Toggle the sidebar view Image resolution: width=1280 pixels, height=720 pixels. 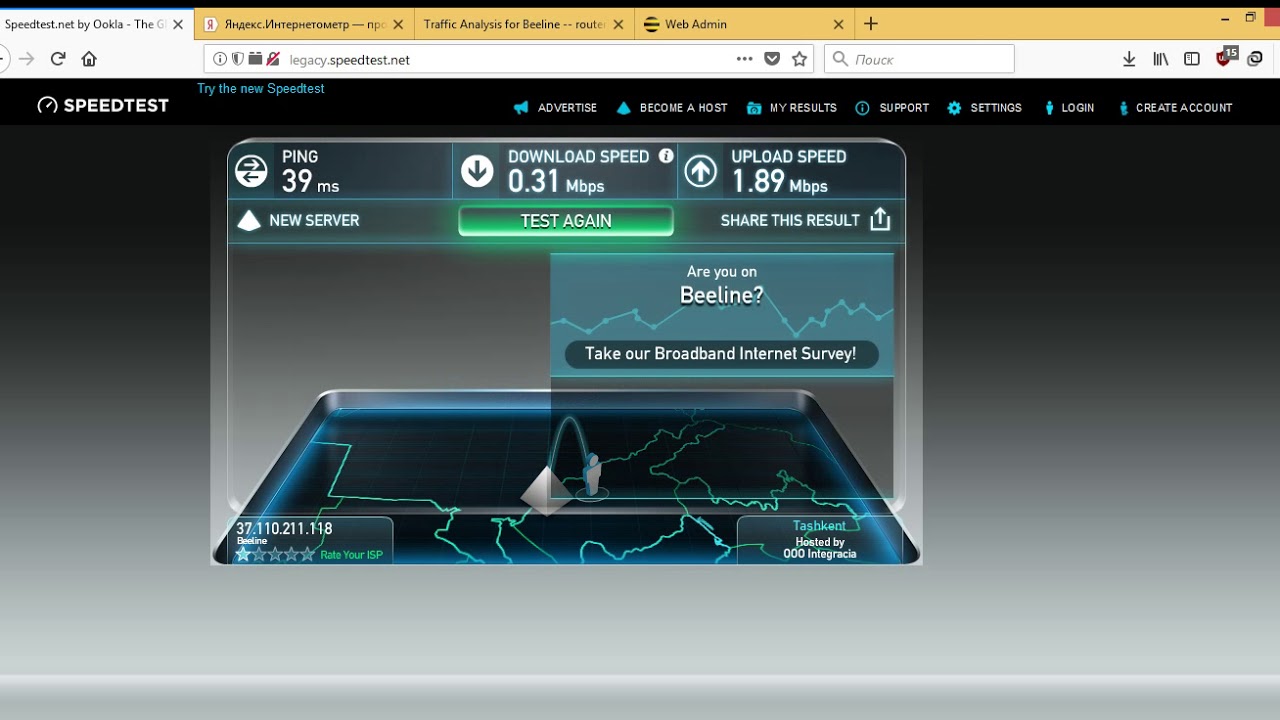[1192, 59]
